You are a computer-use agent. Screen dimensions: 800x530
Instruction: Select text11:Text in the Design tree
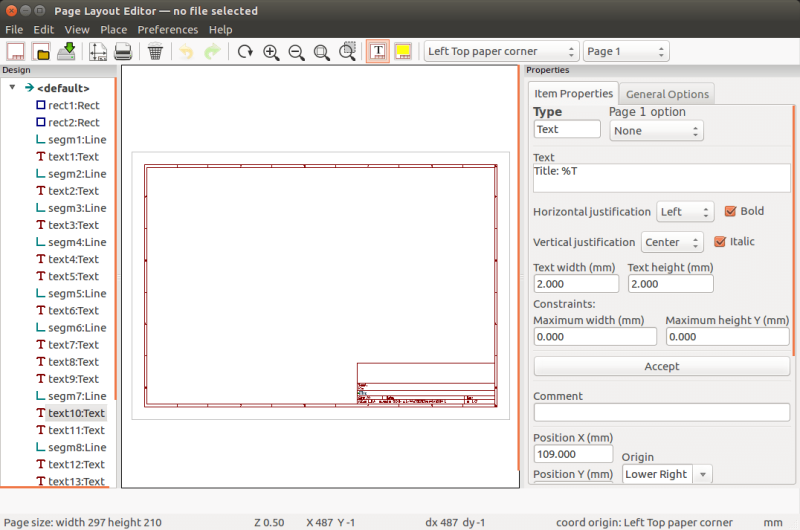pos(76,430)
